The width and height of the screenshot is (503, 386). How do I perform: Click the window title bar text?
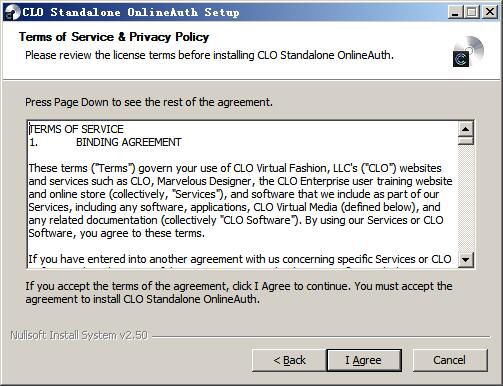click(131, 12)
